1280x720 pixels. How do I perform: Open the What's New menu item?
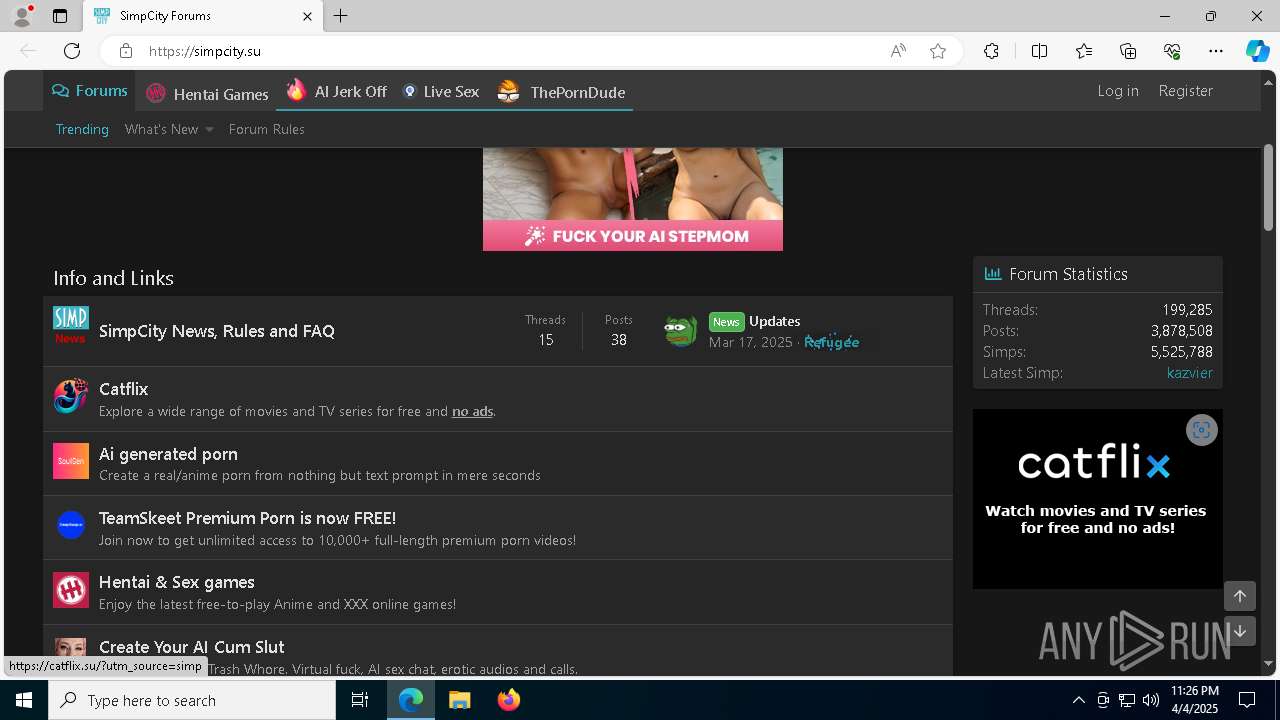pyautogui.click(x=161, y=129)
